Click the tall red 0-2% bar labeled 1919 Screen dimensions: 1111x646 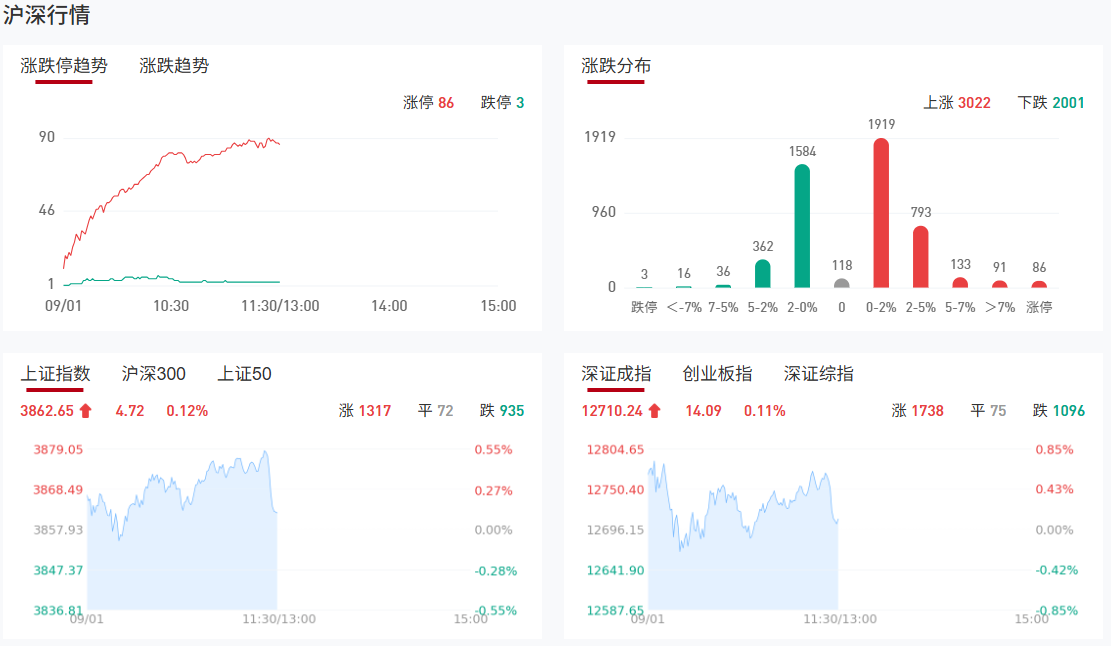coord(881,213)
